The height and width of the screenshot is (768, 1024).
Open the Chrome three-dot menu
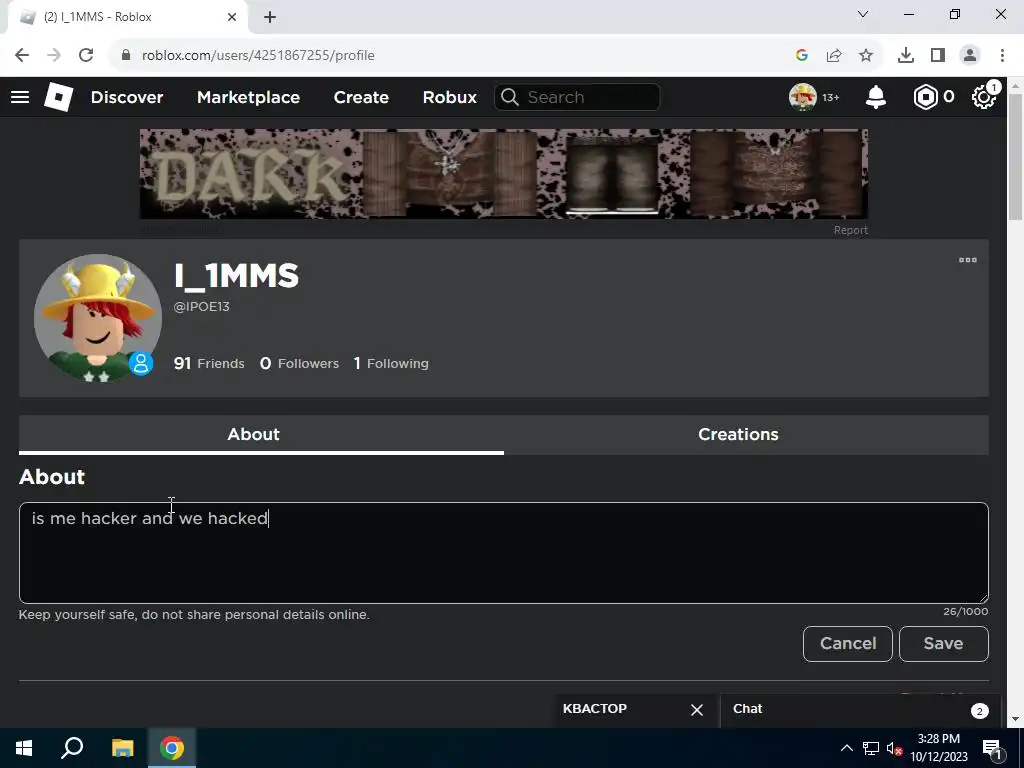(1002, 56)
